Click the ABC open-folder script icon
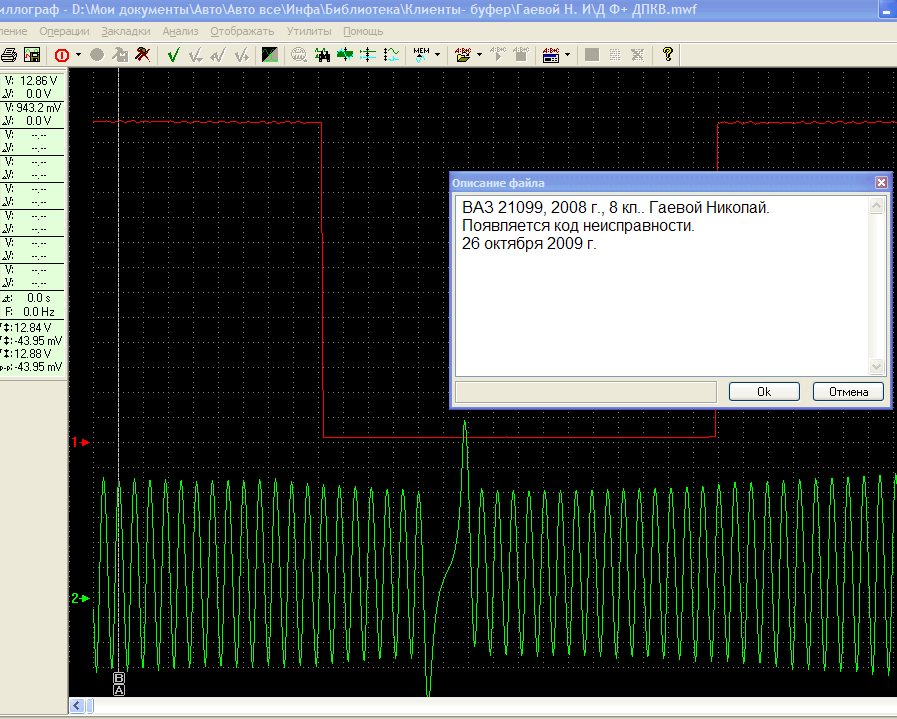Viewport: 897px width, 719px height. 463,55
